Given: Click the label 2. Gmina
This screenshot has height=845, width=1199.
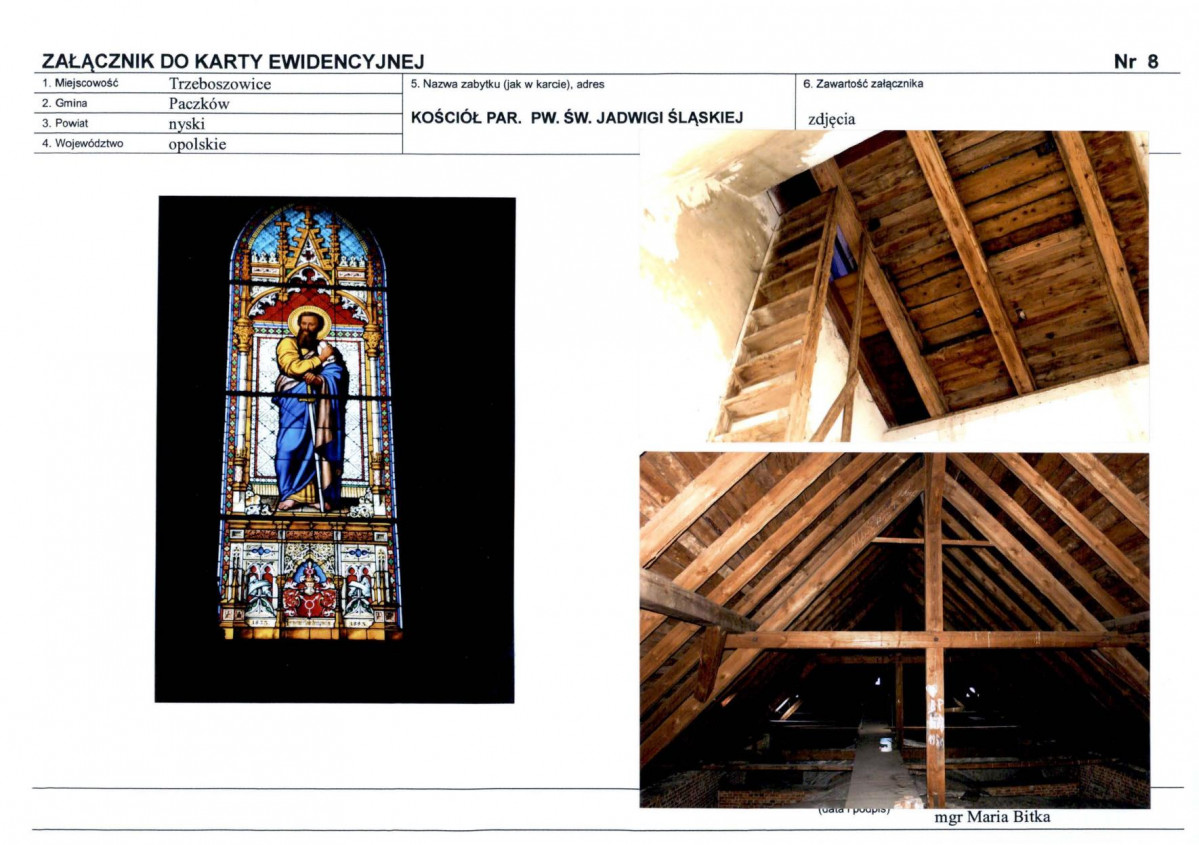Looking at the screenshot, I should pyautogui.click(x=64, y=103).
